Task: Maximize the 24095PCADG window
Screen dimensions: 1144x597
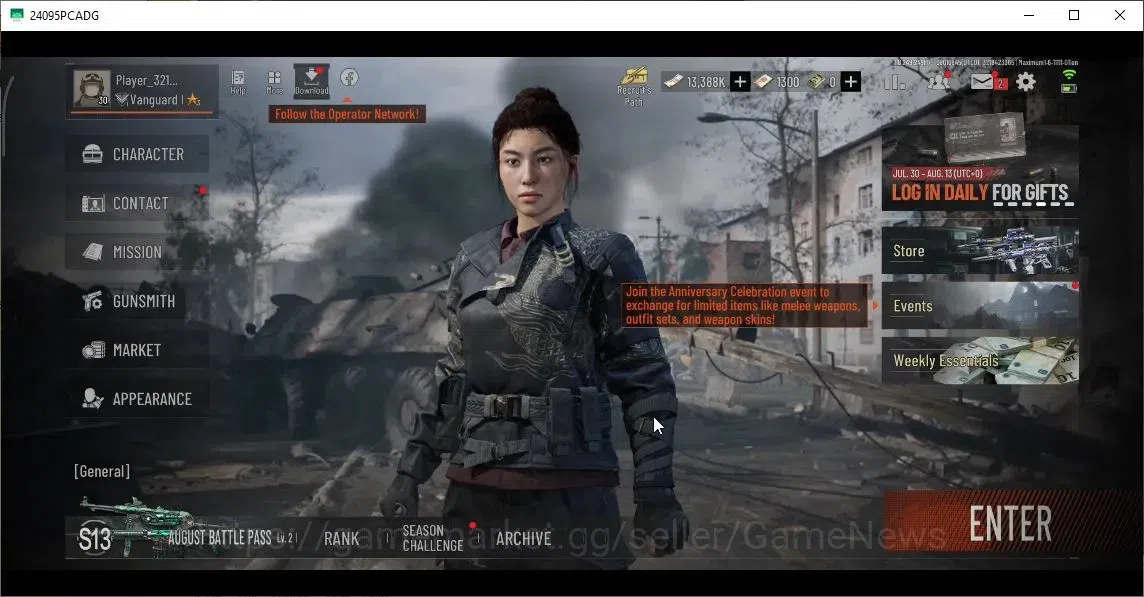Action: point(1074,15)
